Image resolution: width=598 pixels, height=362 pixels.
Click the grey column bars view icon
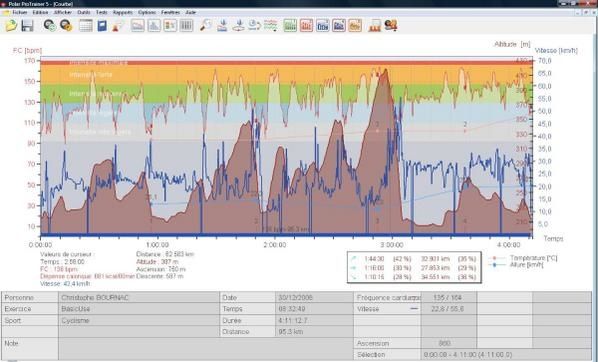point(186,26)
